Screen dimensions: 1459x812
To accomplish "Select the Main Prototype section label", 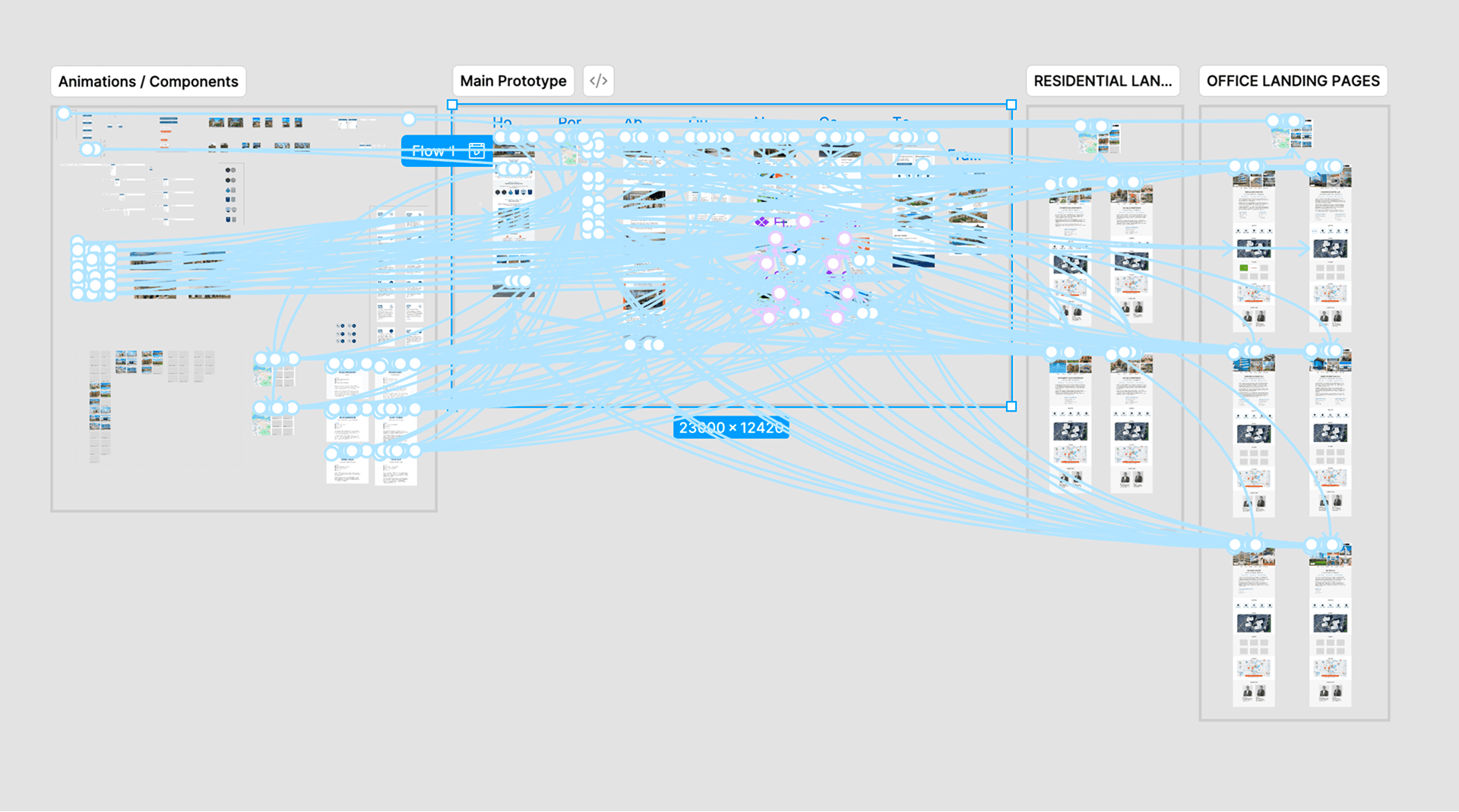I will click(513, 81).
